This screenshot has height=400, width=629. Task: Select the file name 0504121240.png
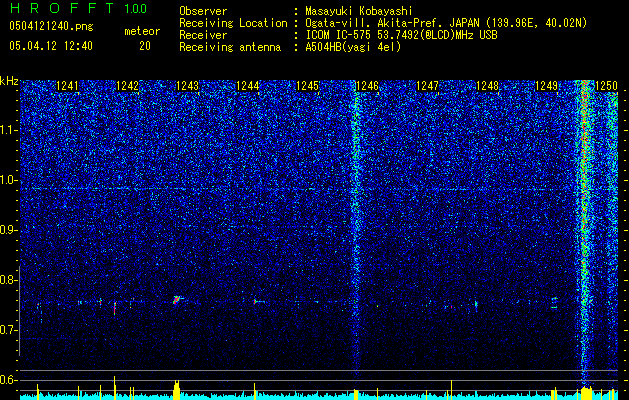51,27
